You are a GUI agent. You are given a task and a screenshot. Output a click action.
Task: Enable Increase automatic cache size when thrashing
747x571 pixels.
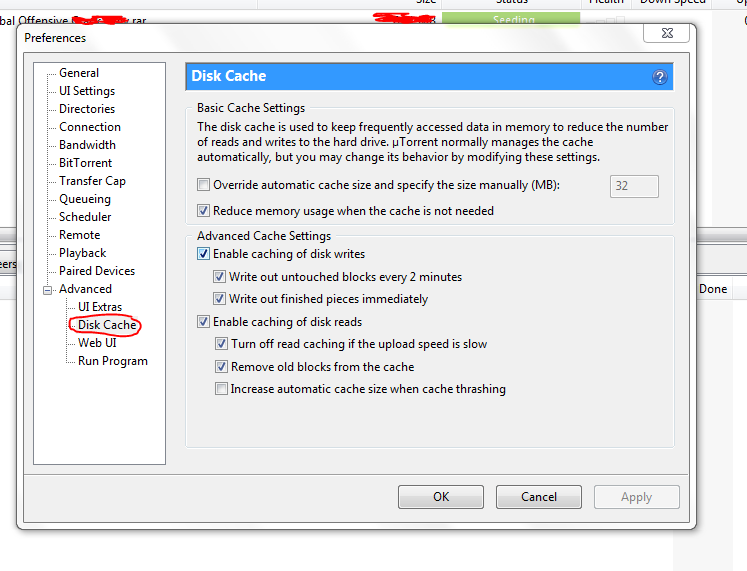coord(221,389)
